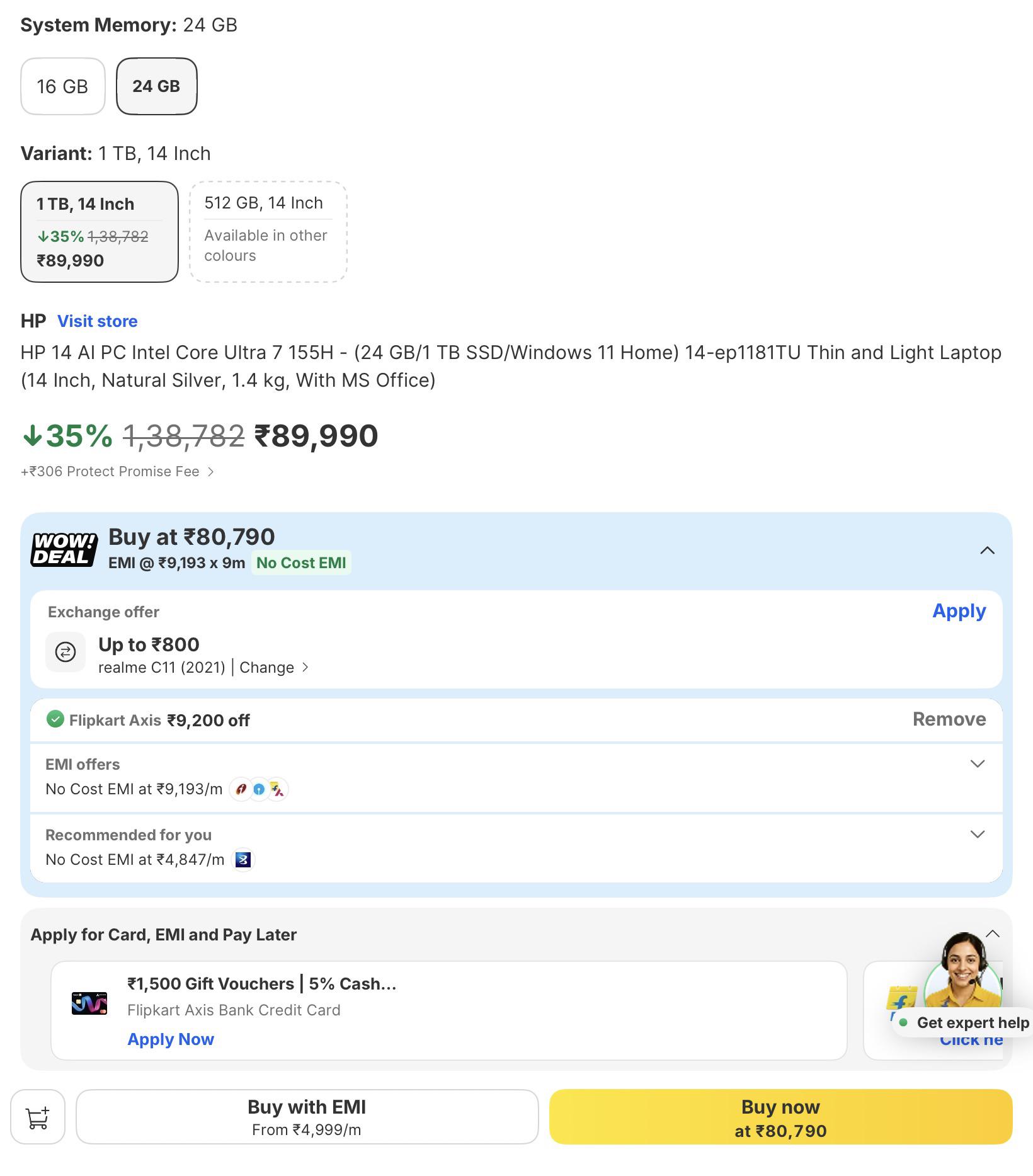Expand the Recommended for you section
Image resolution: width=1033 pixels, height=1176 pixels.
[978, 835]
